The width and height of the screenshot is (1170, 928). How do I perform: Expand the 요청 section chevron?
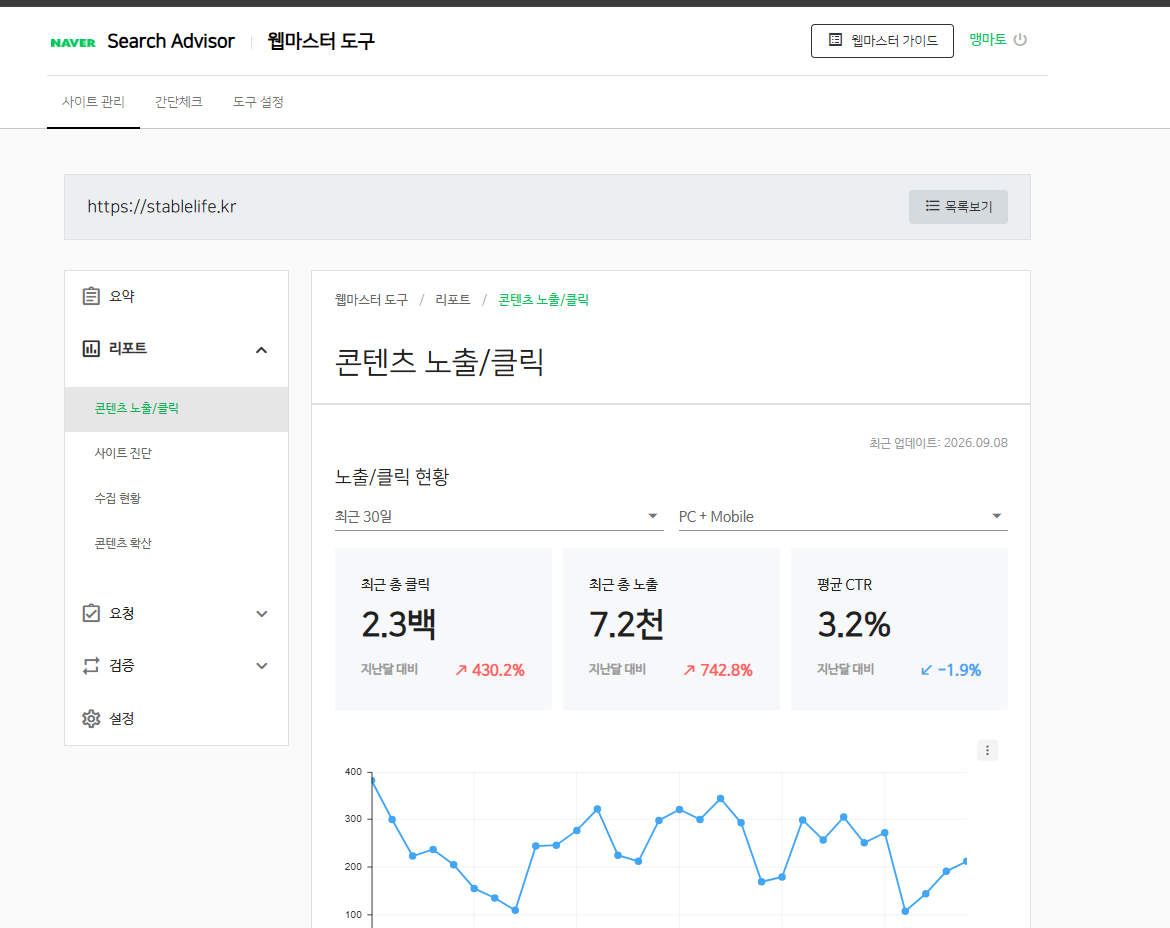[262, 614]
